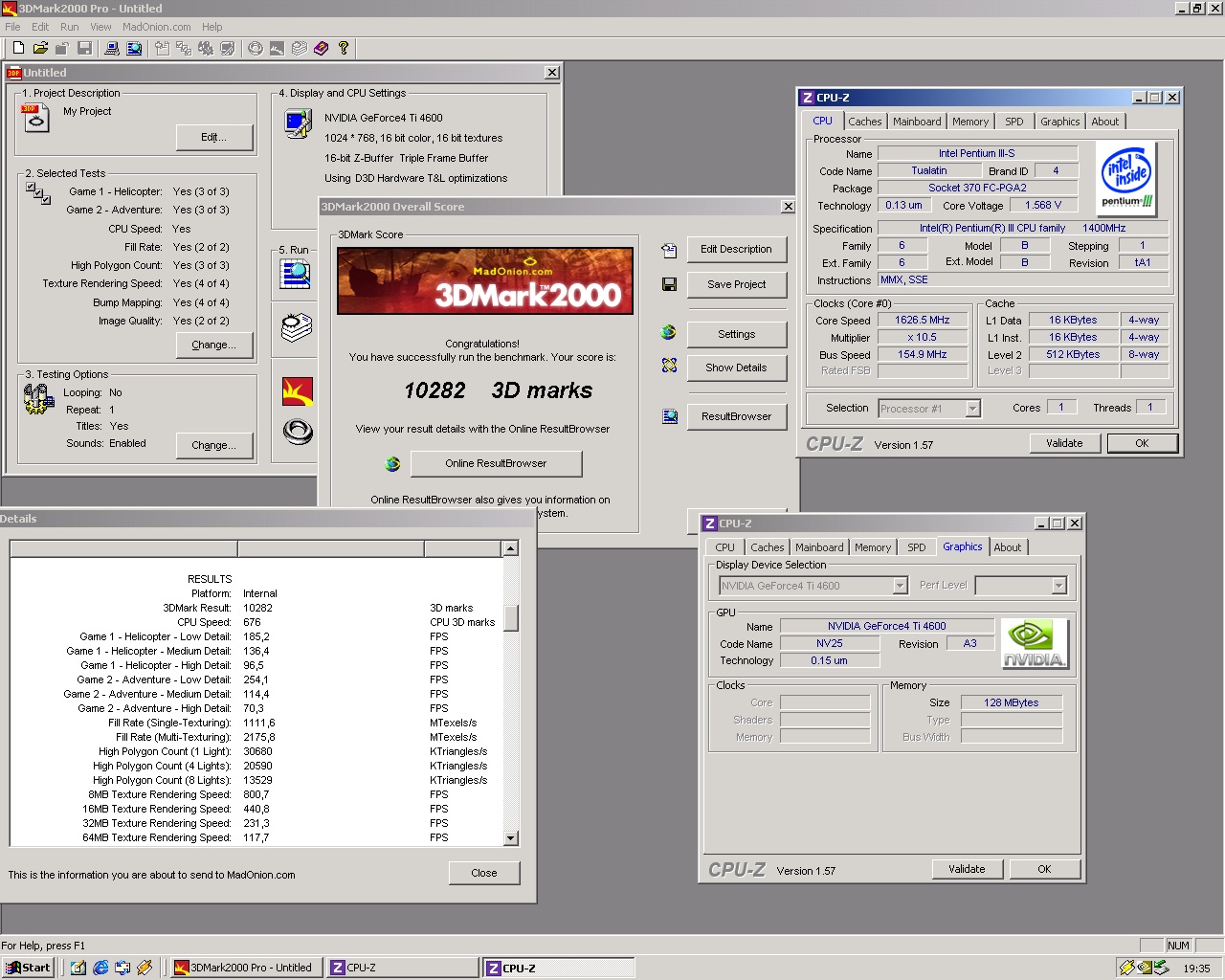The image size is (1225, 980).
Task: Click the Settings button
Action: (x=736, y=334)
